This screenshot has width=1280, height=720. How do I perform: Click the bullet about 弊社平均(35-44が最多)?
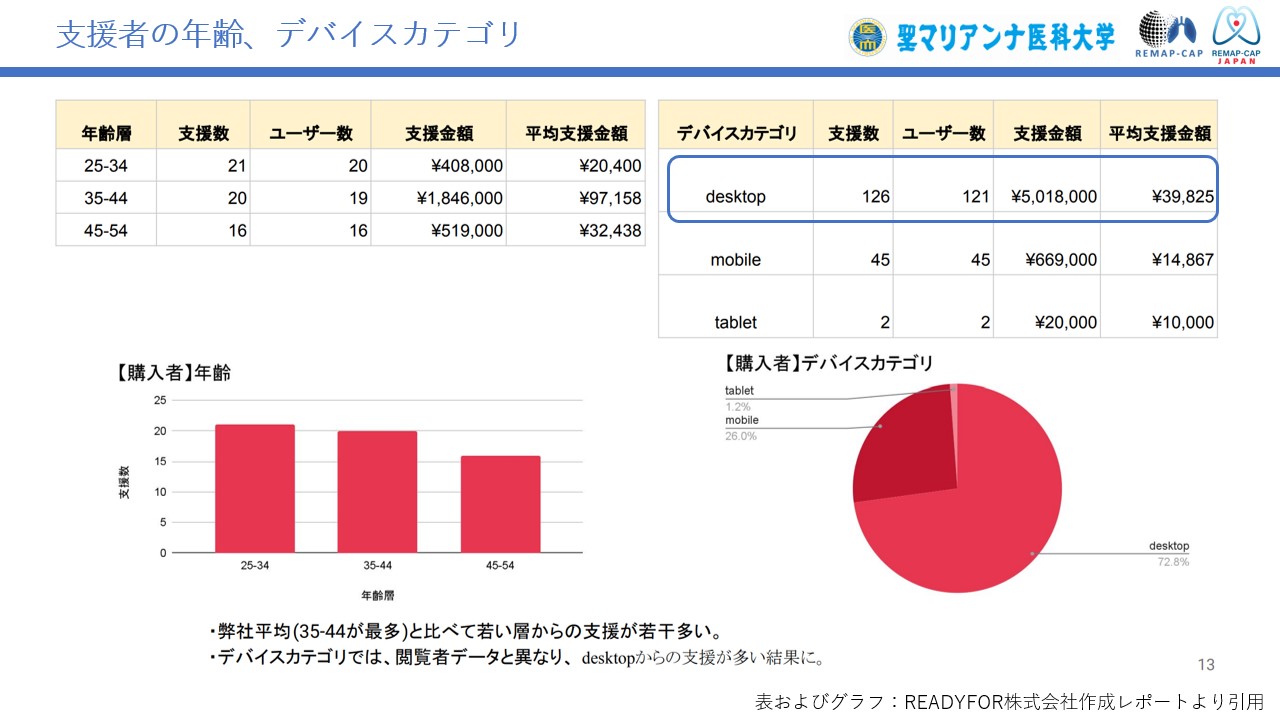(x=466, y=632)
